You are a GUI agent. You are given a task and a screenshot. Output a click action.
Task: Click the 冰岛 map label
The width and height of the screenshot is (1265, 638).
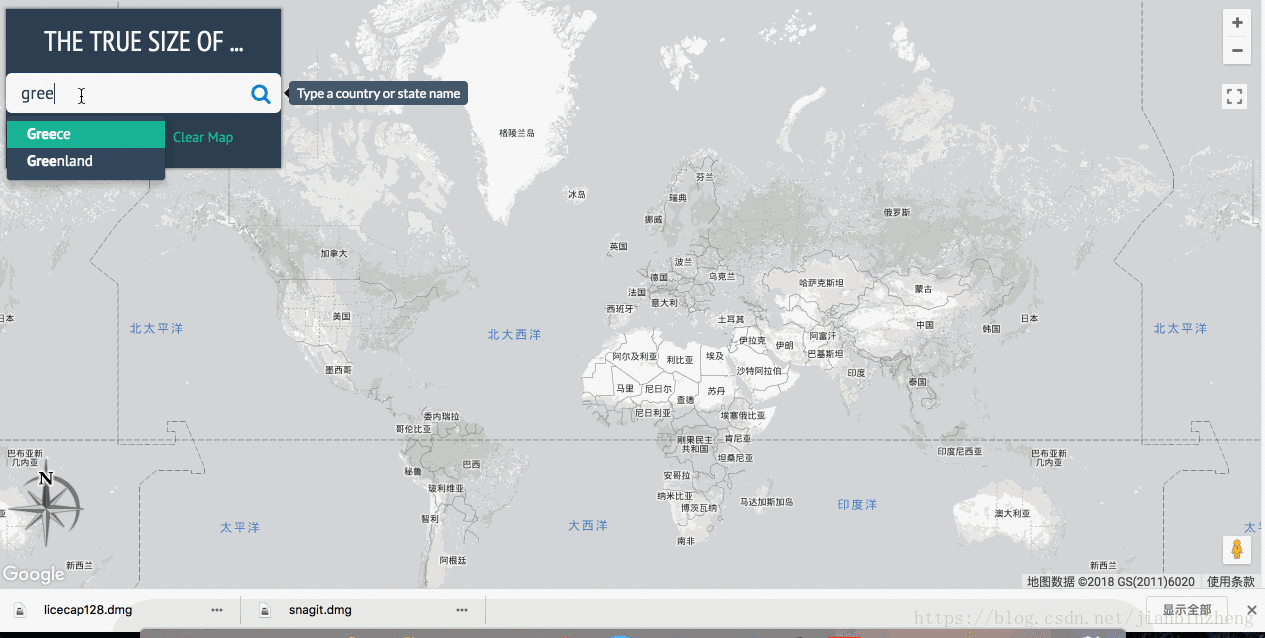pyautogui.click(x=577, y=194)
